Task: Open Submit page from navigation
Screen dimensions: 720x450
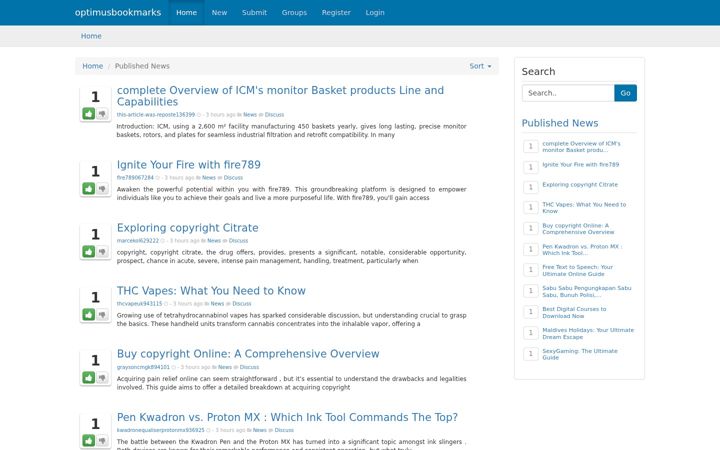Action: [254, 12]
